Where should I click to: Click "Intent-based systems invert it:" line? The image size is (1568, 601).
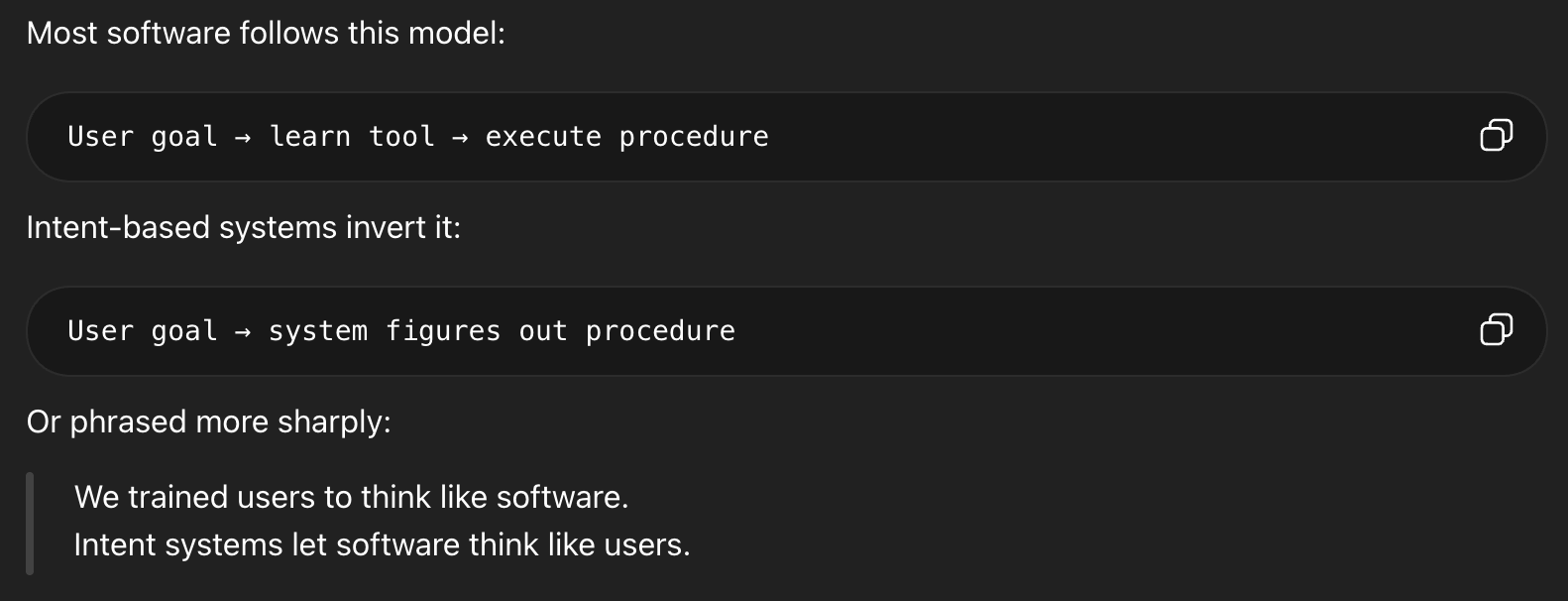pos(243,227)
